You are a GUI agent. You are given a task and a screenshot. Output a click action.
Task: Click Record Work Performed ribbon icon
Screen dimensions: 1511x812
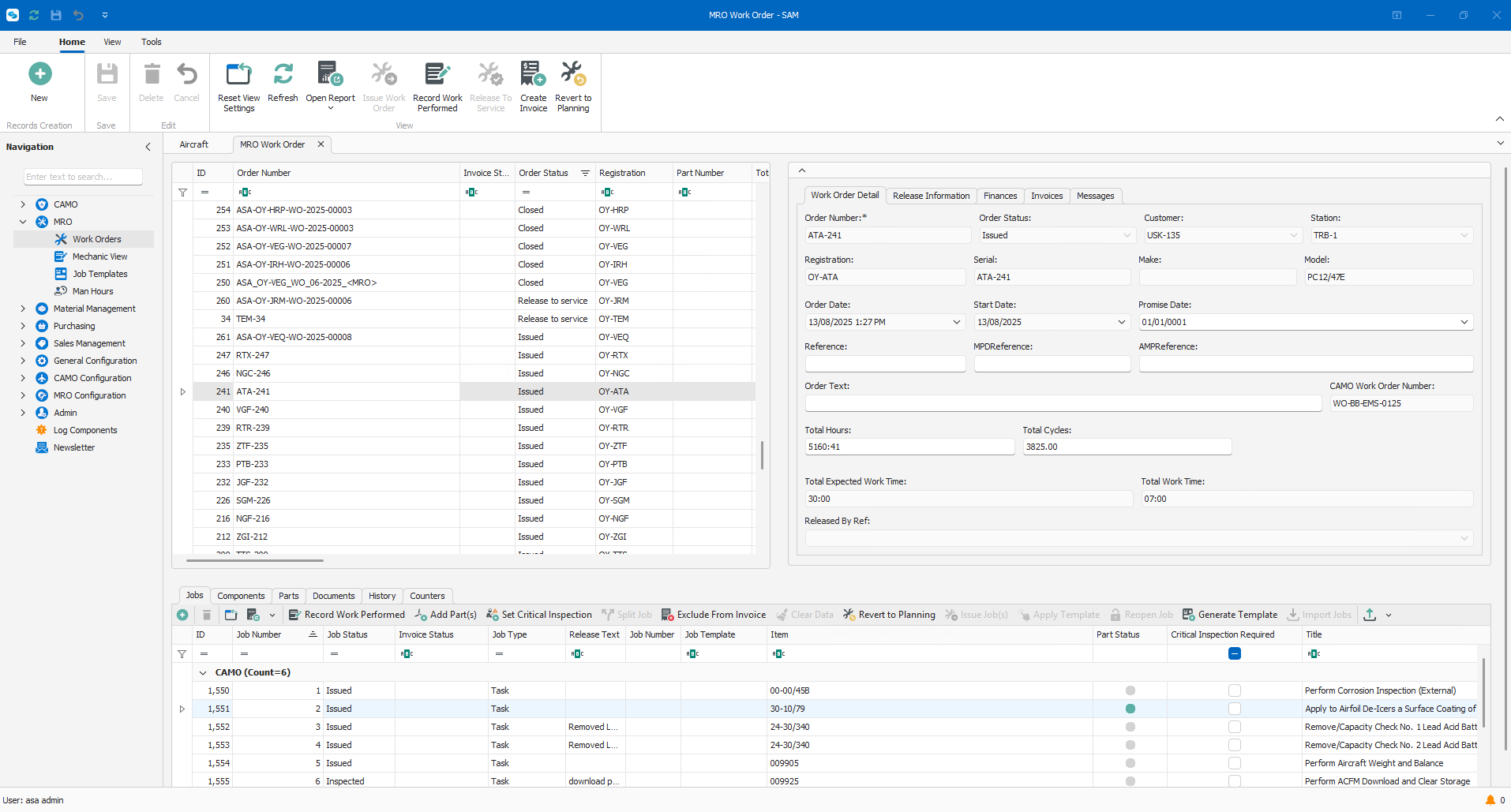[x=437, y=74]
